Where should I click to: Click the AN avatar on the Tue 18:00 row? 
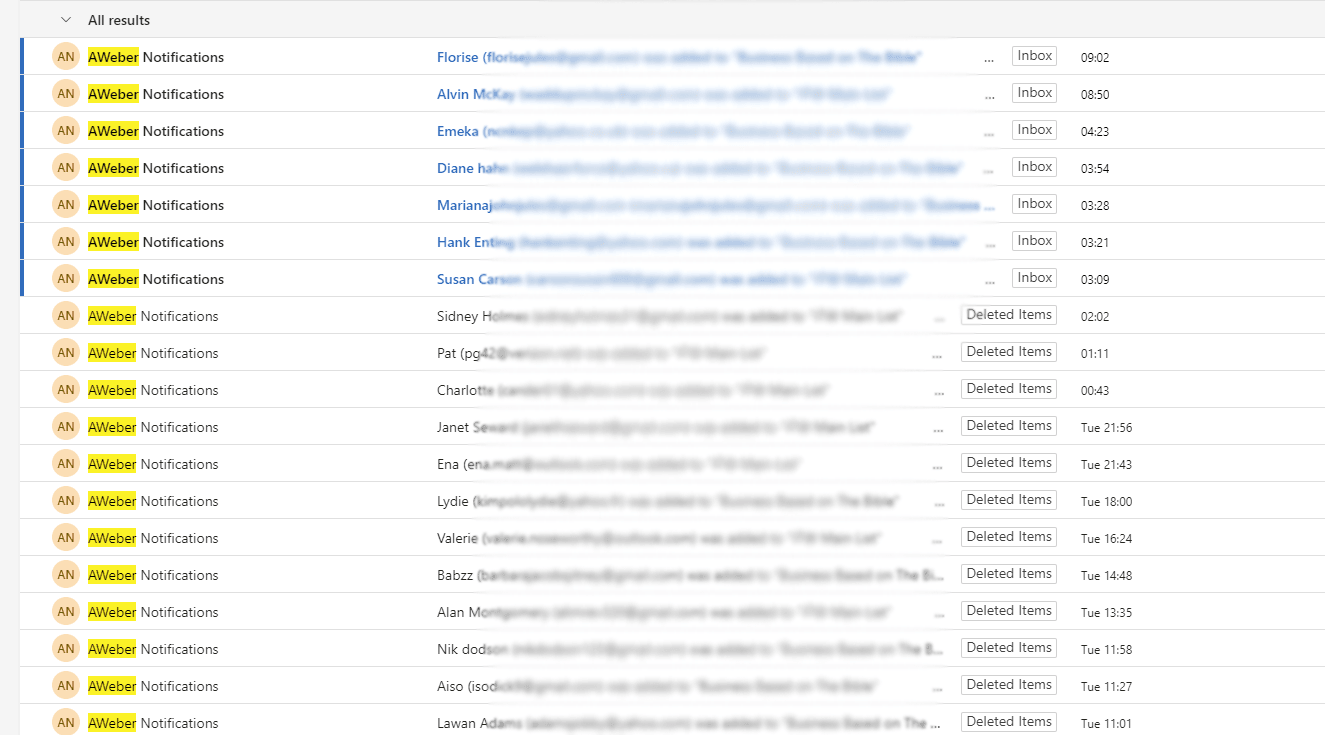(66, 501)
